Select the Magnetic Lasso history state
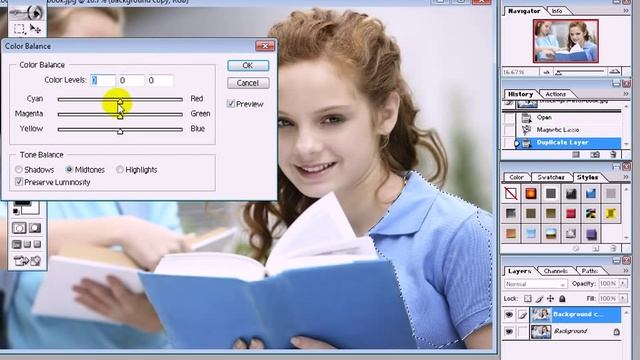640x360 pixels. (570, 130)
